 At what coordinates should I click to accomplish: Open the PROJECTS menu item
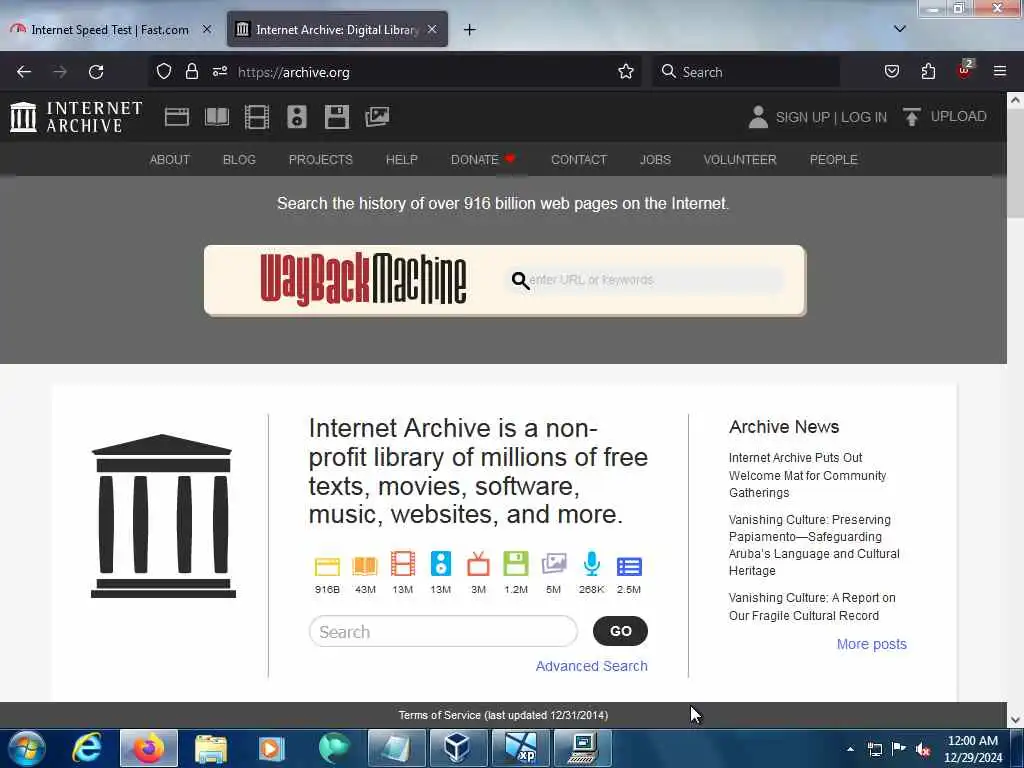tap(321, 160)
